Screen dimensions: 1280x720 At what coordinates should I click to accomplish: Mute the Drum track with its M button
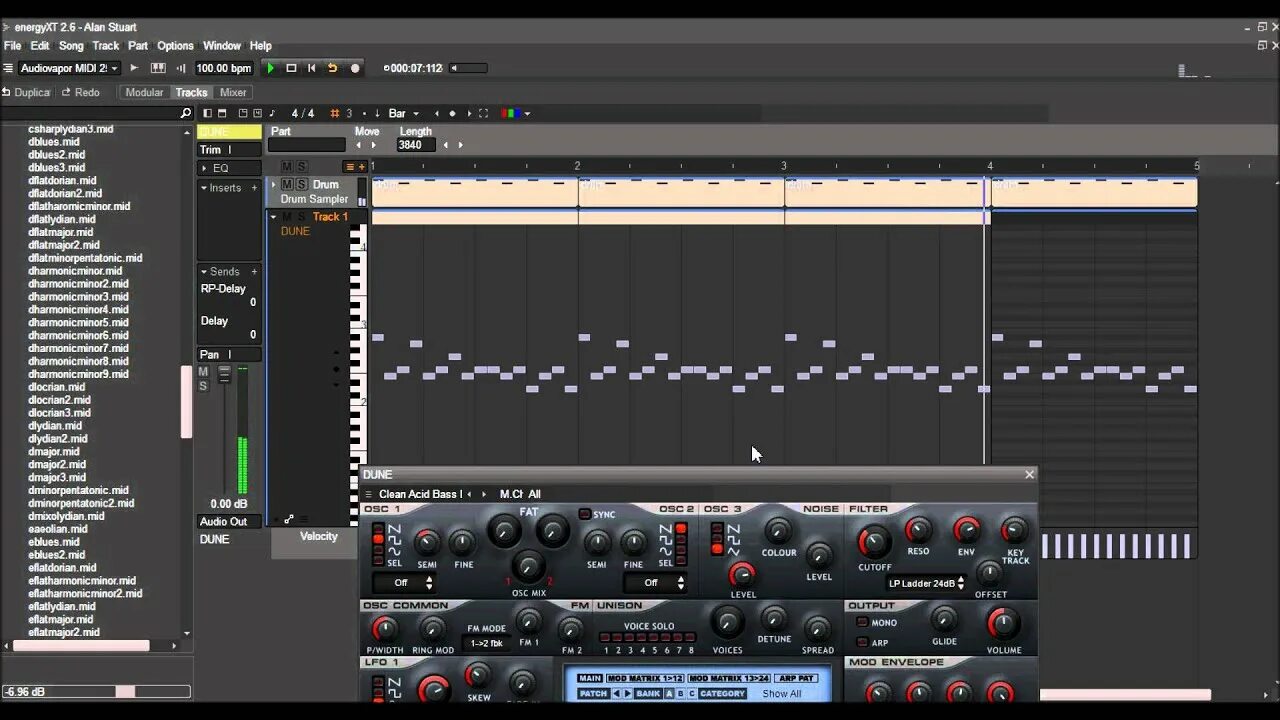point(288,184)
